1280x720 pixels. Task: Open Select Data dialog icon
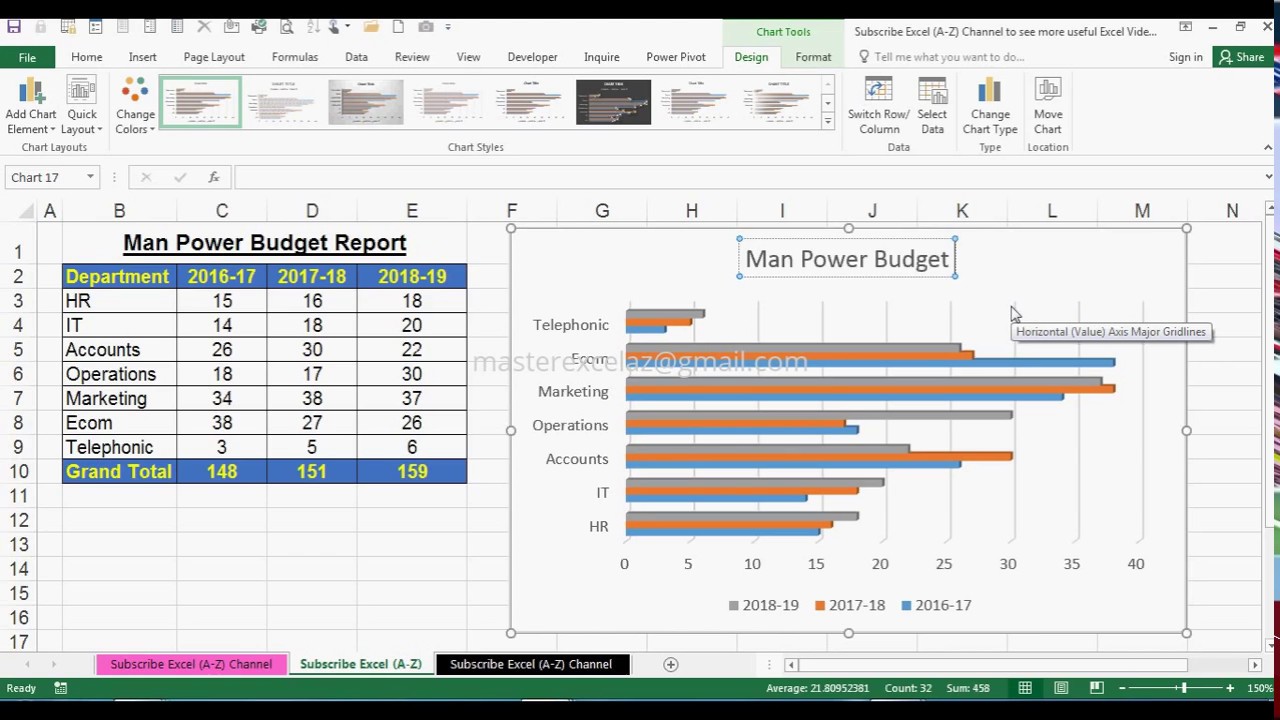[932, 92]
